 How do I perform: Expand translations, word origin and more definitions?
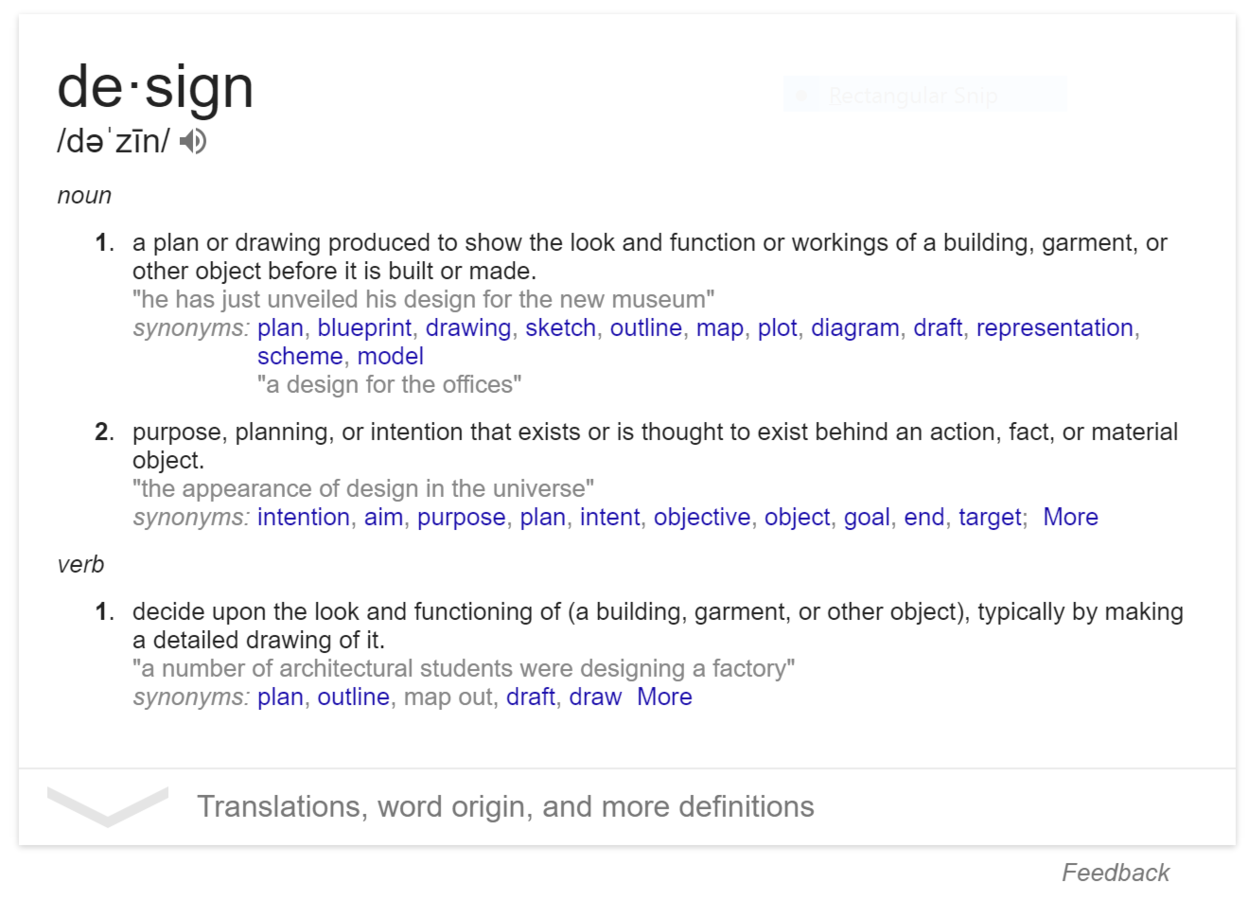click(x=626, y=807)
